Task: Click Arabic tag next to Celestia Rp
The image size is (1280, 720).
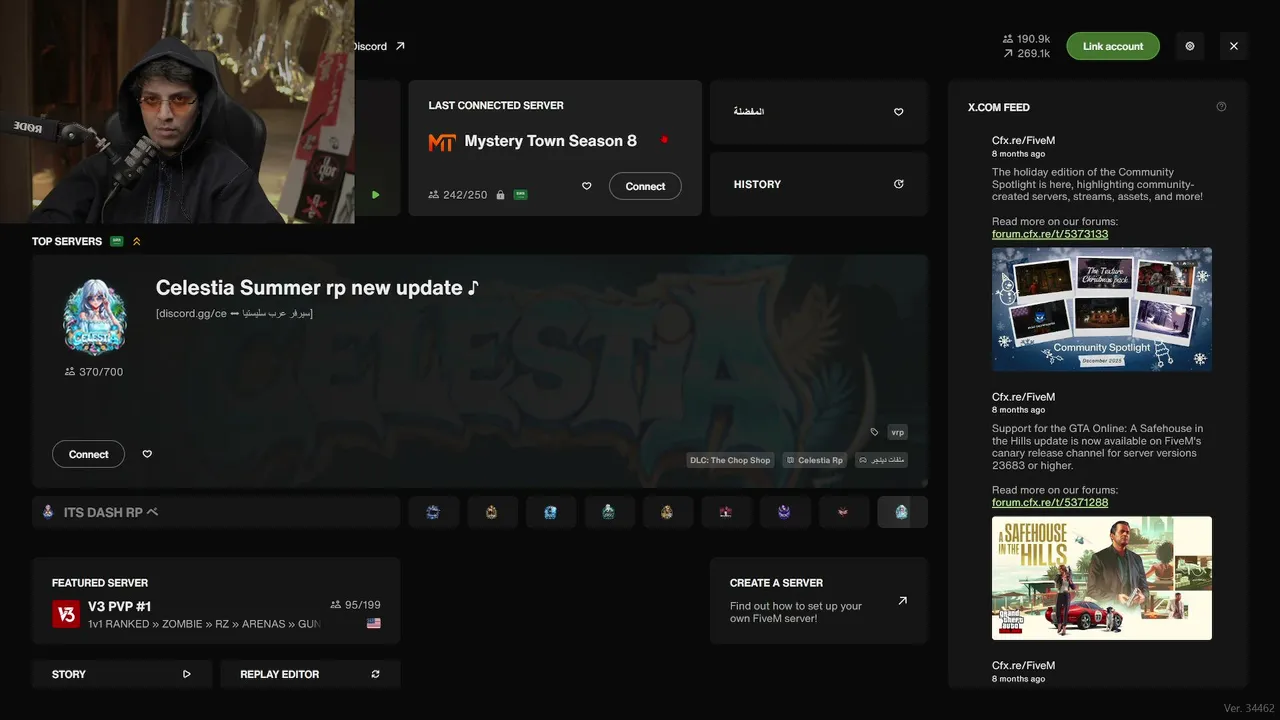Action: (881, 460)
